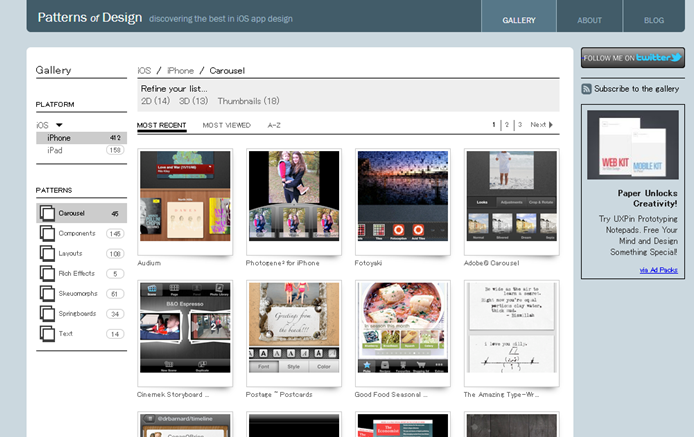694x437 pixels.
Task: Filter list by 2D (14)
Action: click(155, 101)
